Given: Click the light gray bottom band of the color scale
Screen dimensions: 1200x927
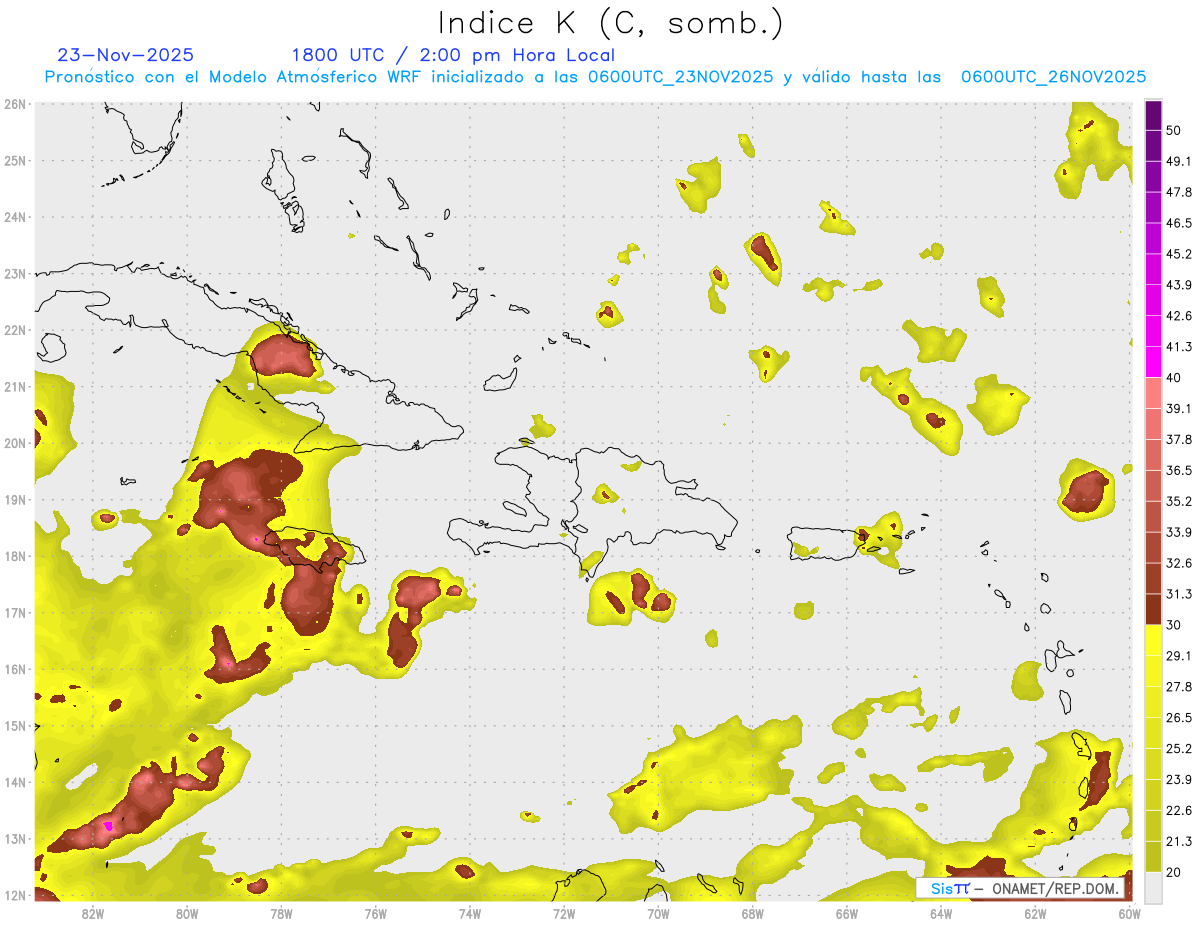Looking at the screenshot, I should point(1153,887).
